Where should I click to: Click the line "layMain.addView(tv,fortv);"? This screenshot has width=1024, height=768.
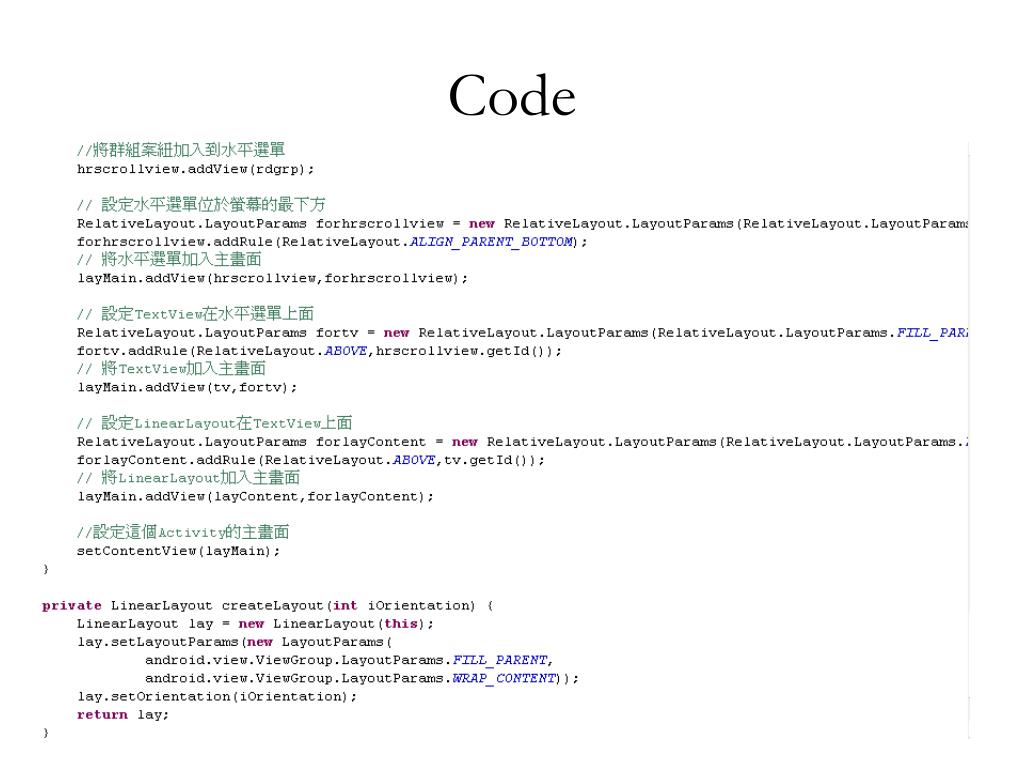(187, 387)
